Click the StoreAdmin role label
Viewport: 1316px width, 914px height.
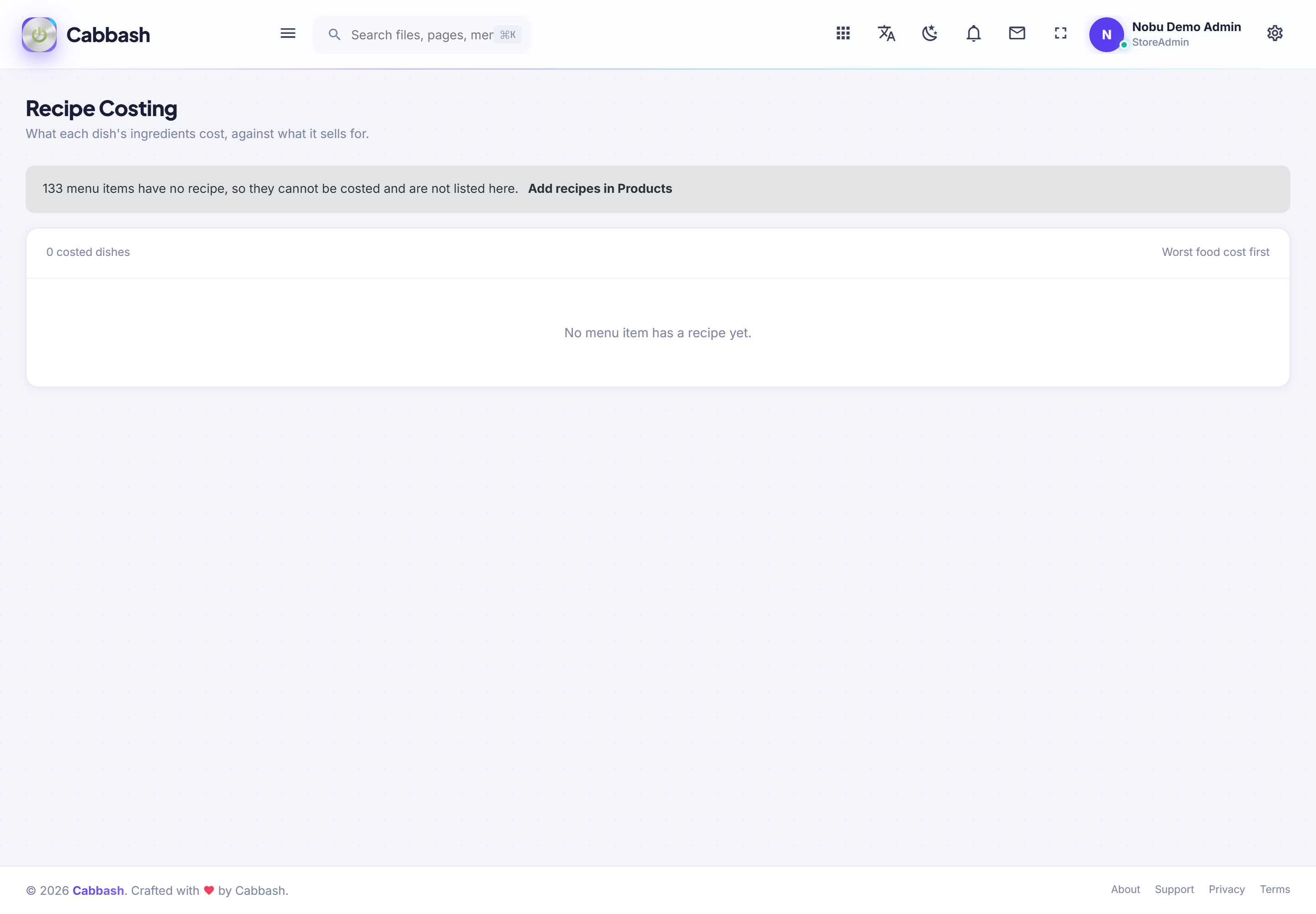(1160, 43)
